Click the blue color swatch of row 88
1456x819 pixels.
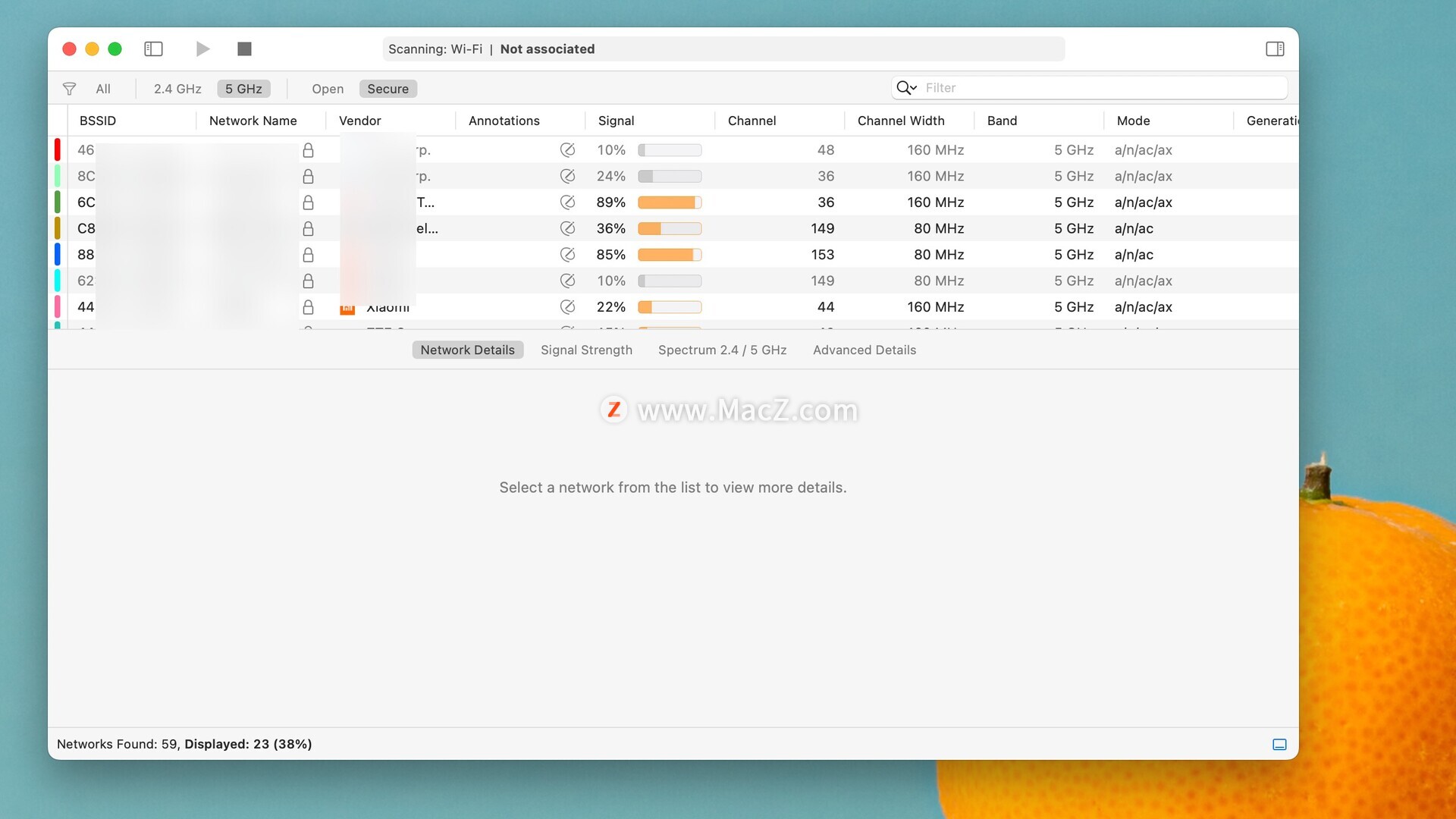(57, 254)
